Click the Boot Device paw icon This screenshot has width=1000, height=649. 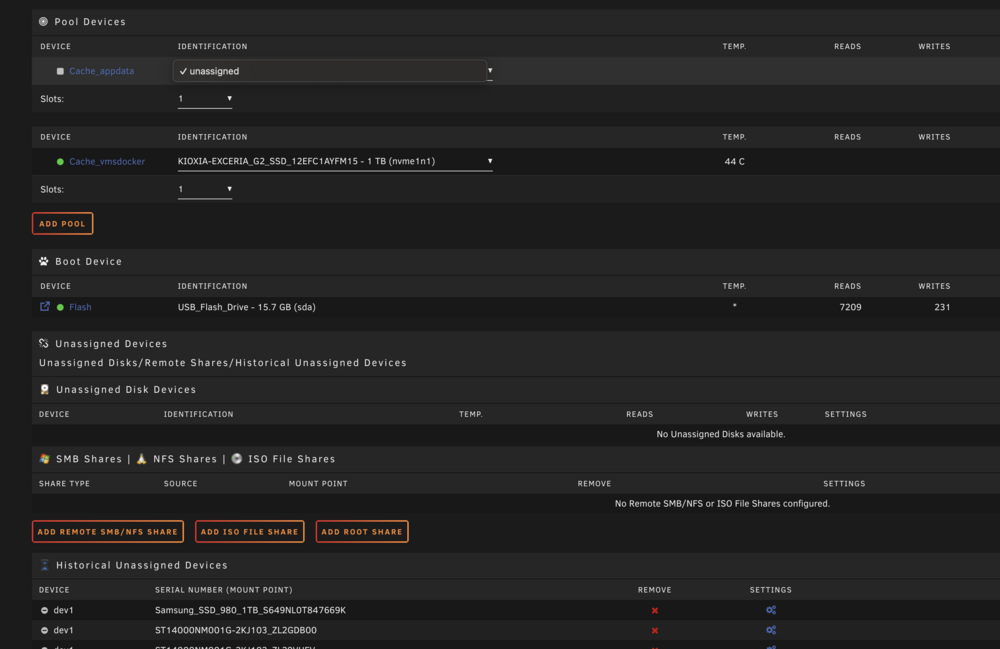(43, 261)
